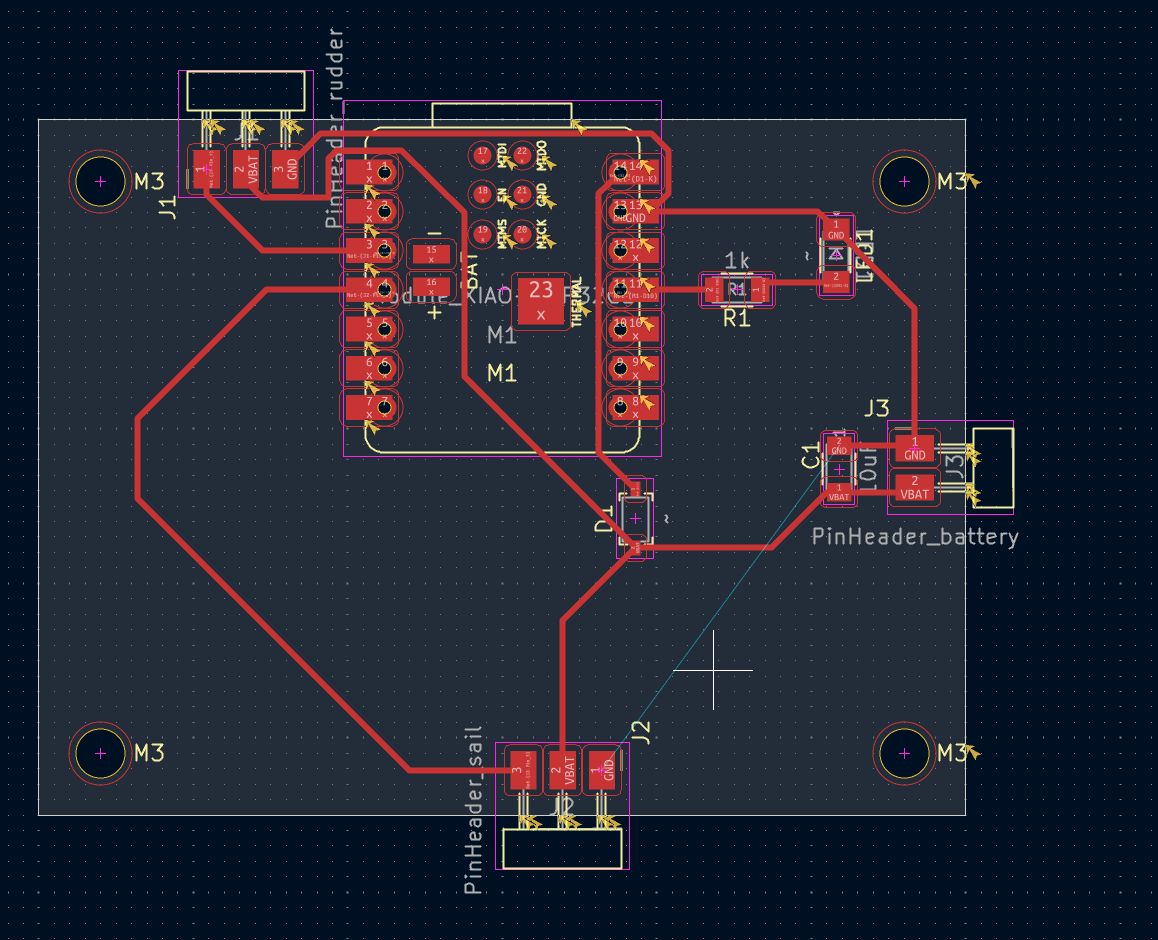Click diode D1 upper pad

pyautogui.click(x=634, y=488)
